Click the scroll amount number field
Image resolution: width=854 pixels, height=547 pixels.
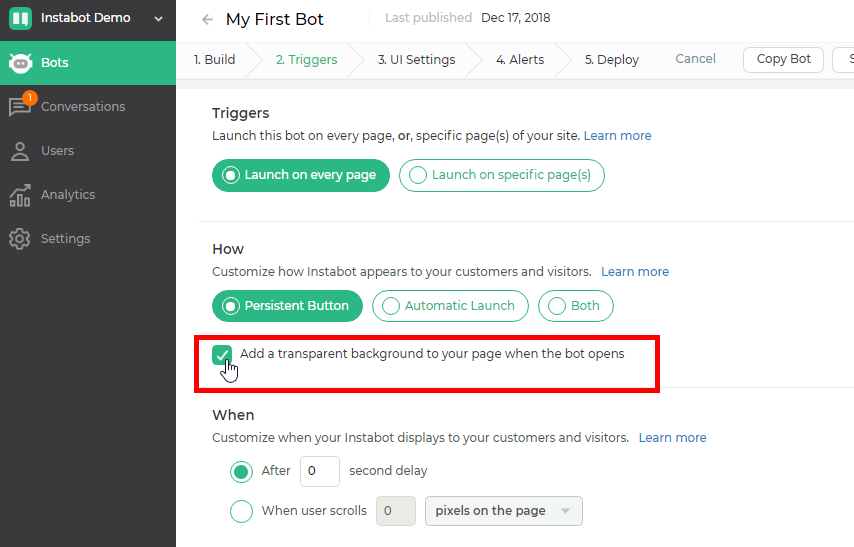point(396,511)
